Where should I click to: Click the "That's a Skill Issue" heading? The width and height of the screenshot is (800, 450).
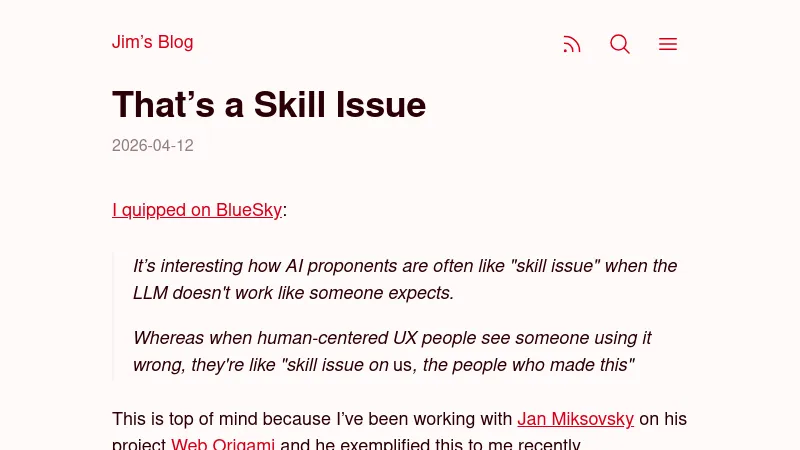pos(269,104)
